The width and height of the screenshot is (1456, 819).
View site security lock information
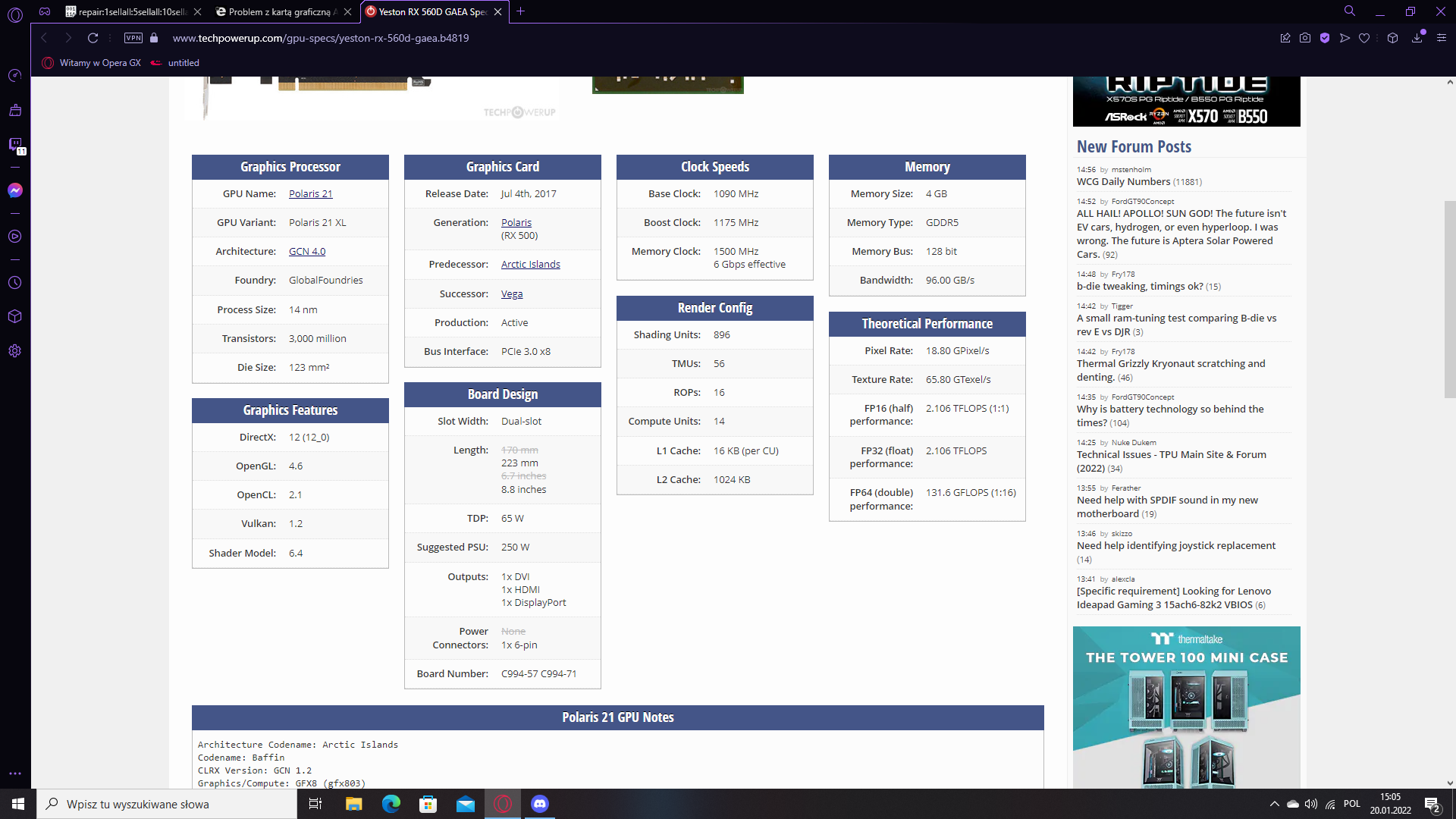[154, 38]
